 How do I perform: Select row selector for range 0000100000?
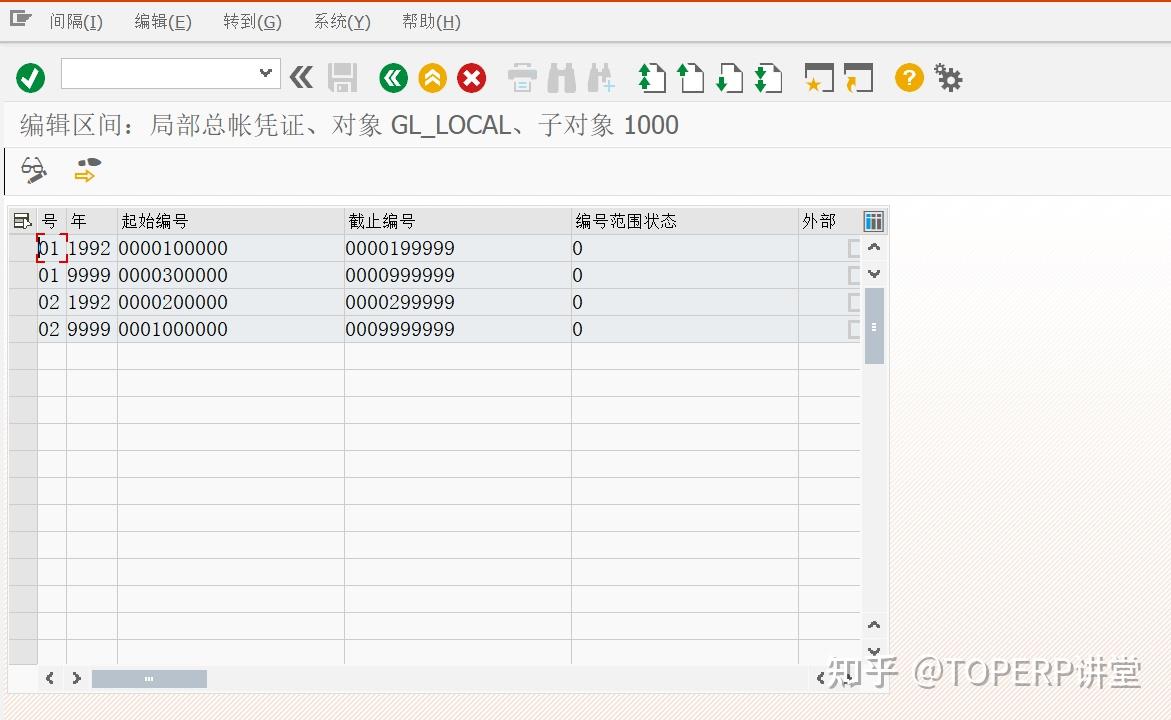click(x=22, y=248)
